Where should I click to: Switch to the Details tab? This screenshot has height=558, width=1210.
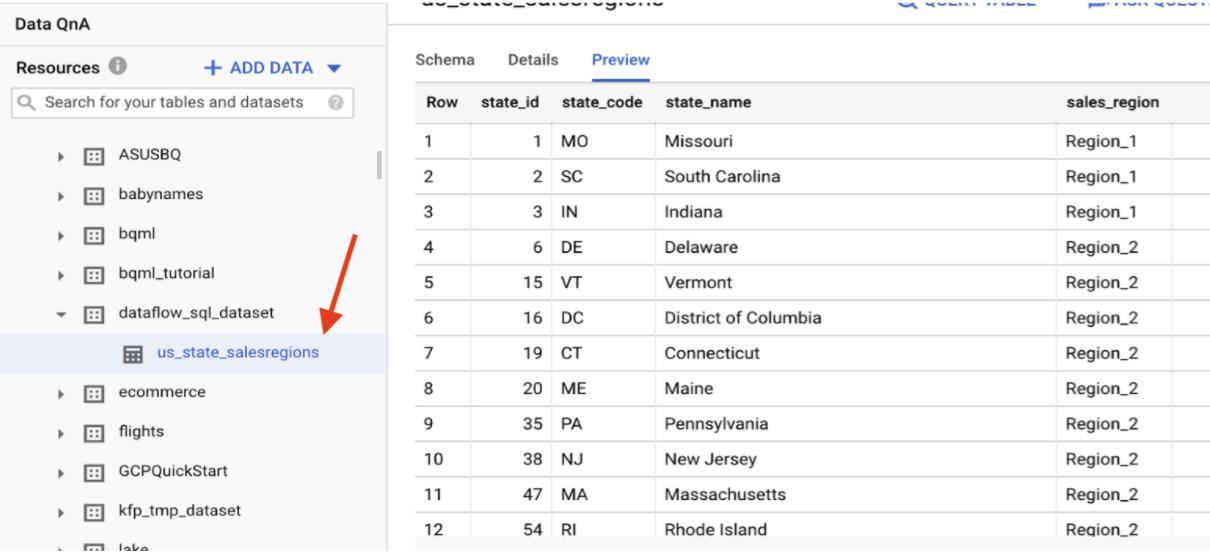coord(533,60)
